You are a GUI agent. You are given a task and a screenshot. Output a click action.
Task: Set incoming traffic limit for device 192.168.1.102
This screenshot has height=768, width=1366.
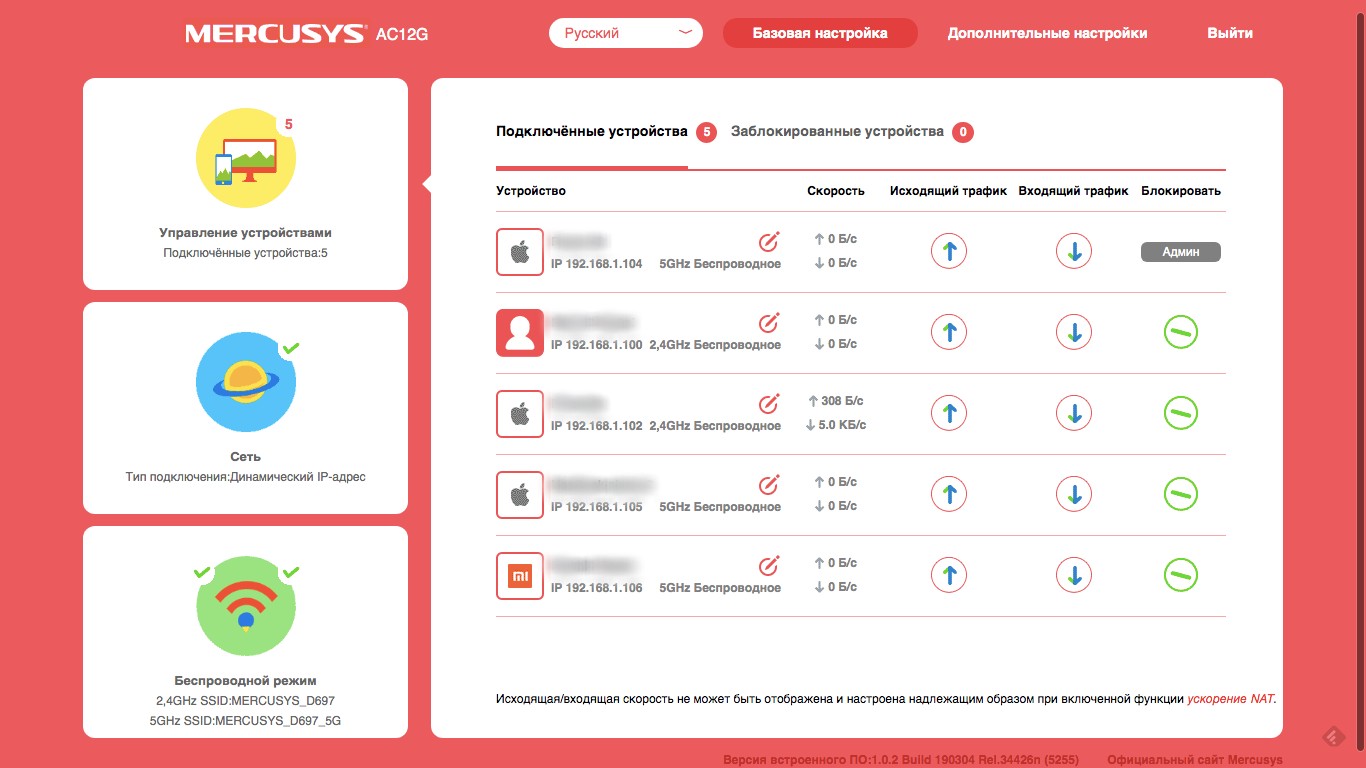1073,413
